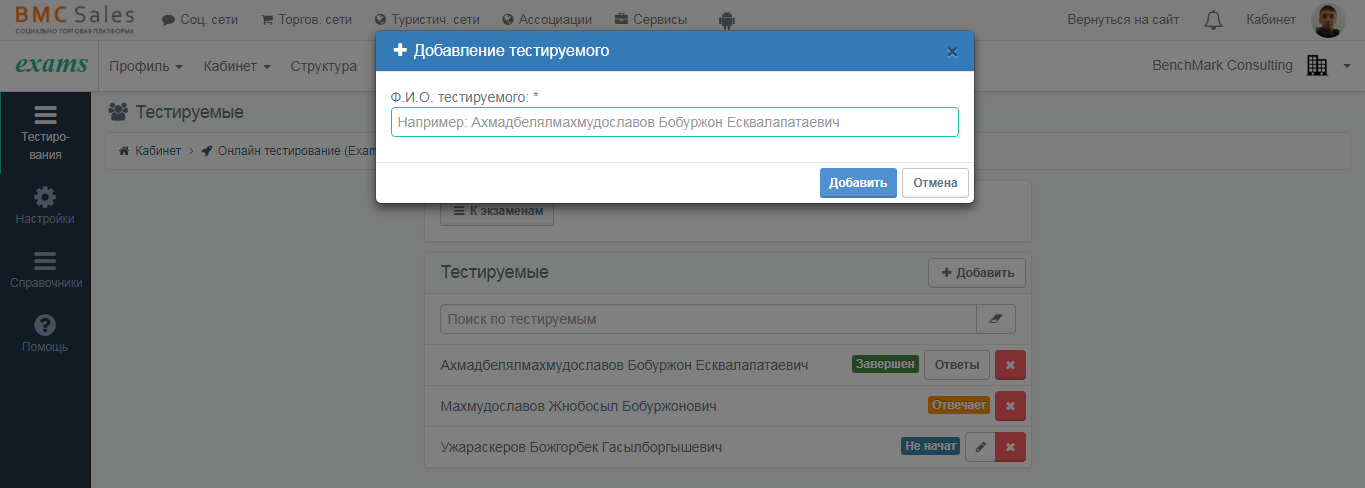The width and height of the screenshot is (1365, 488).
Task: Clear search with the eraser icon button
Action: (x=995, y=319)
